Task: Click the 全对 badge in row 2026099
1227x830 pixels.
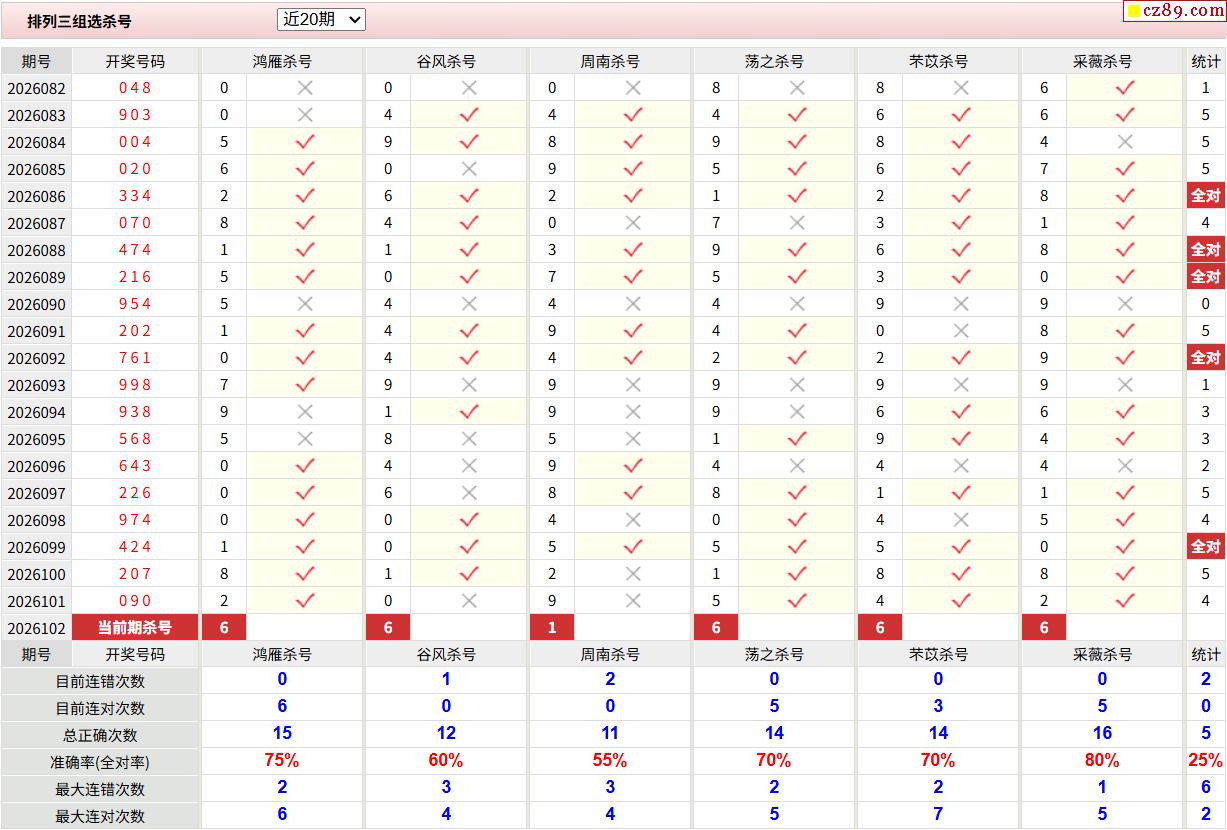Action: click(x=1205, y=547)
